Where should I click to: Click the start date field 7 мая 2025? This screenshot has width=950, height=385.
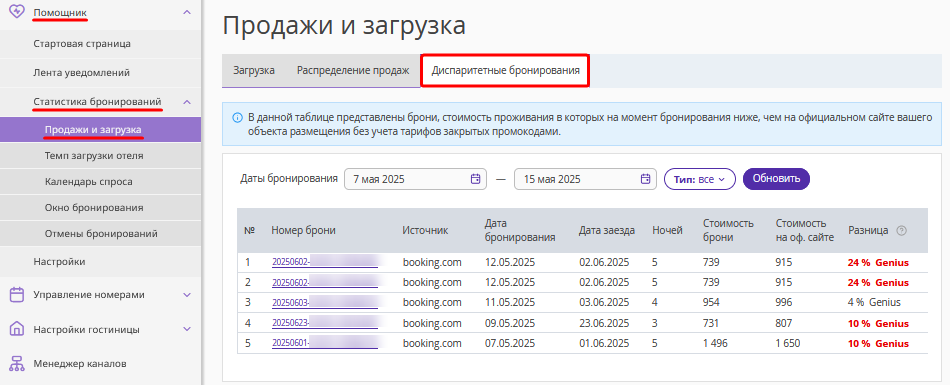click(x=415, y=179)
